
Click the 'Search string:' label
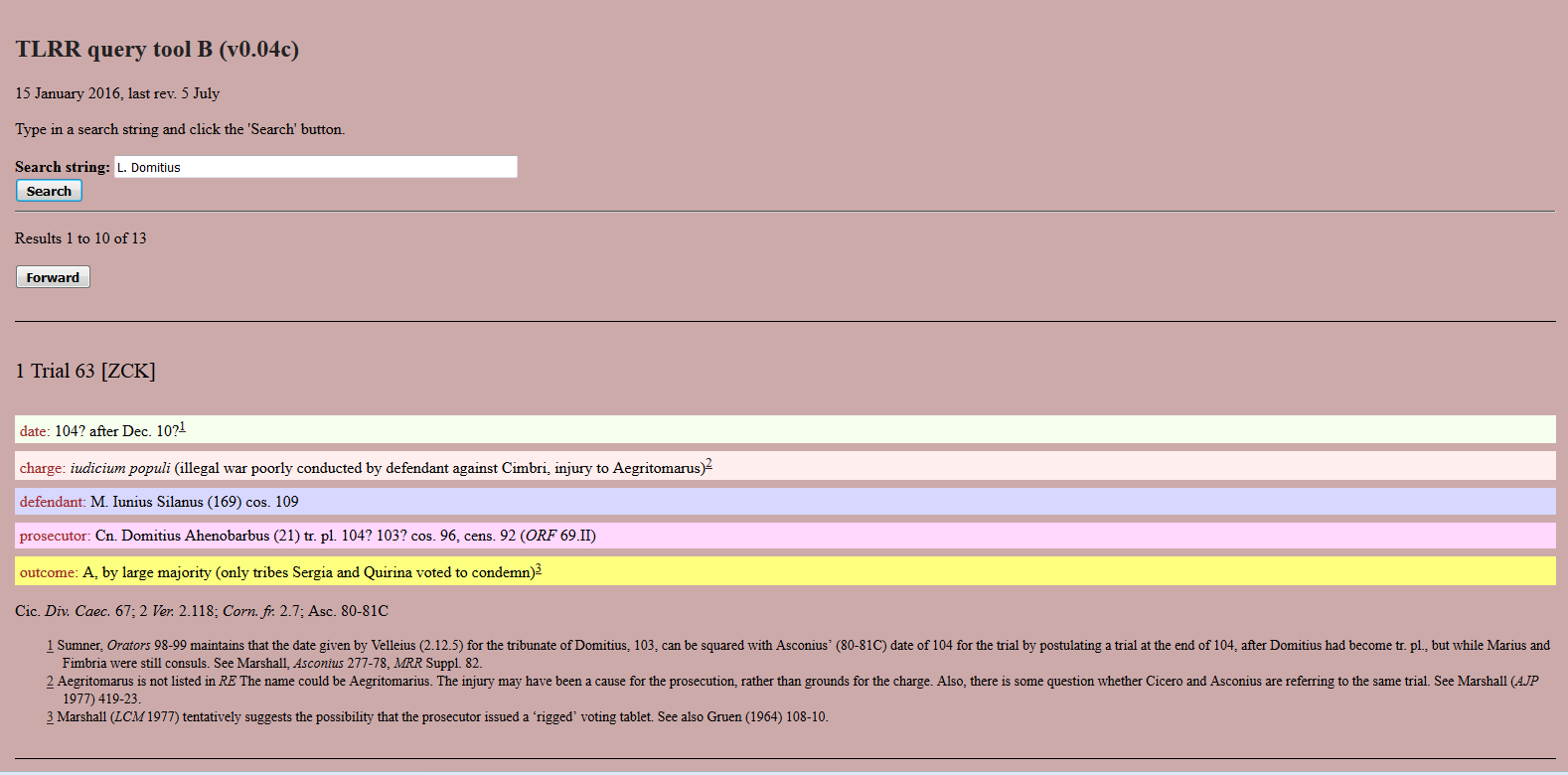(x=63, y=167)
